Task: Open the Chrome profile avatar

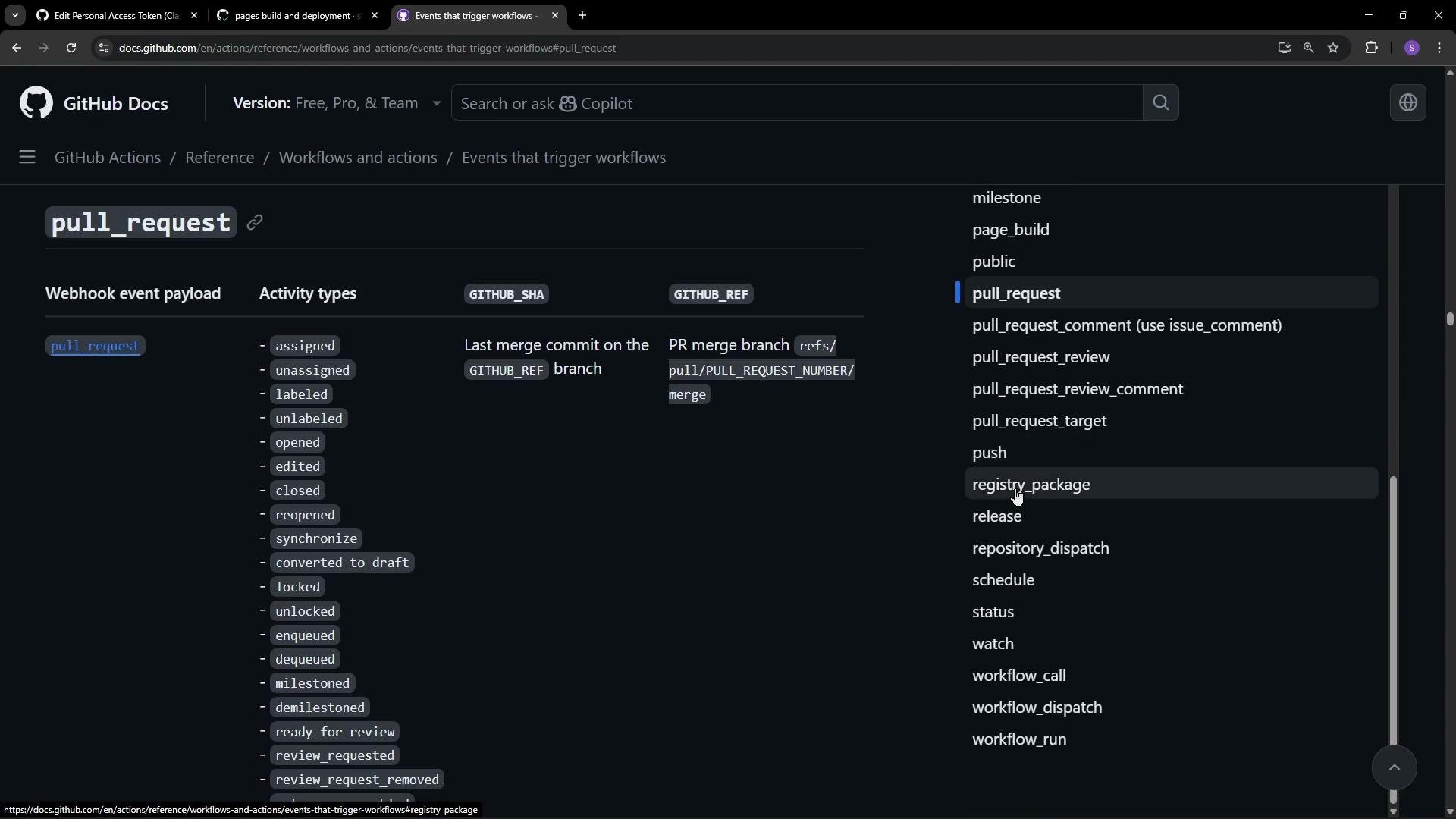Action: (x=1411, y=48)
